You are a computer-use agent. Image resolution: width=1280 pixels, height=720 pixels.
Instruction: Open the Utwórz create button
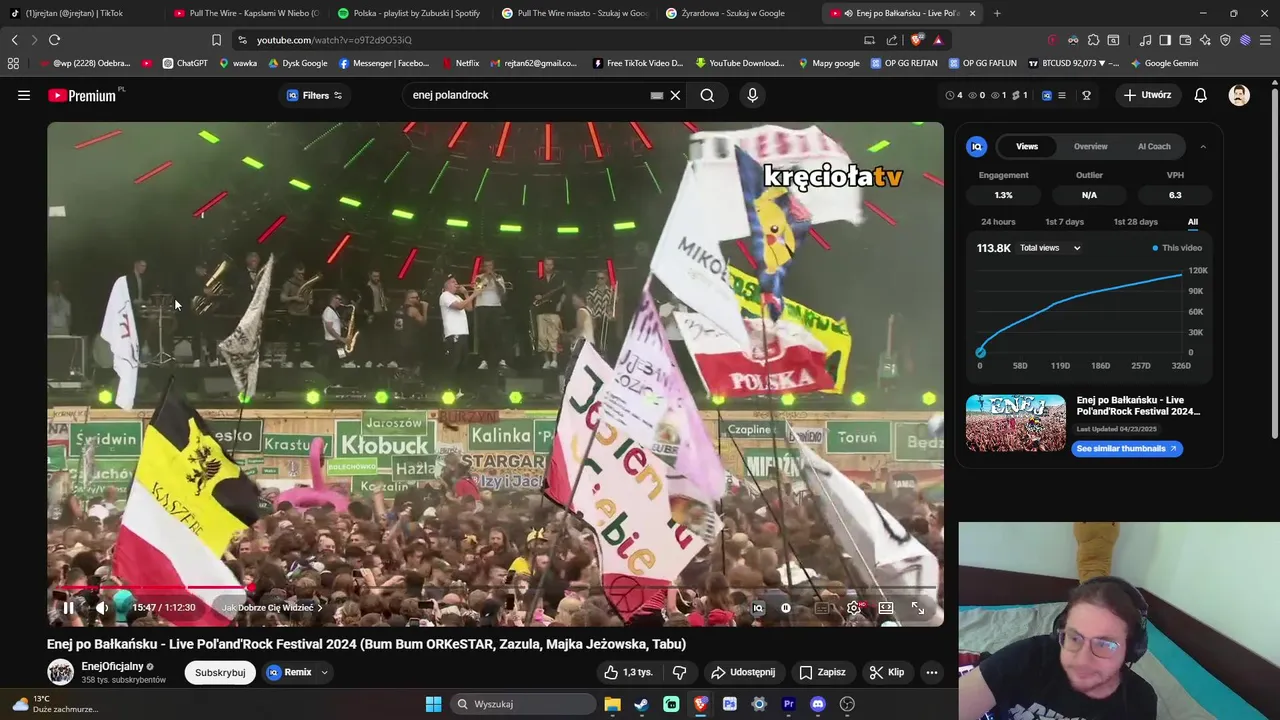1147,95
